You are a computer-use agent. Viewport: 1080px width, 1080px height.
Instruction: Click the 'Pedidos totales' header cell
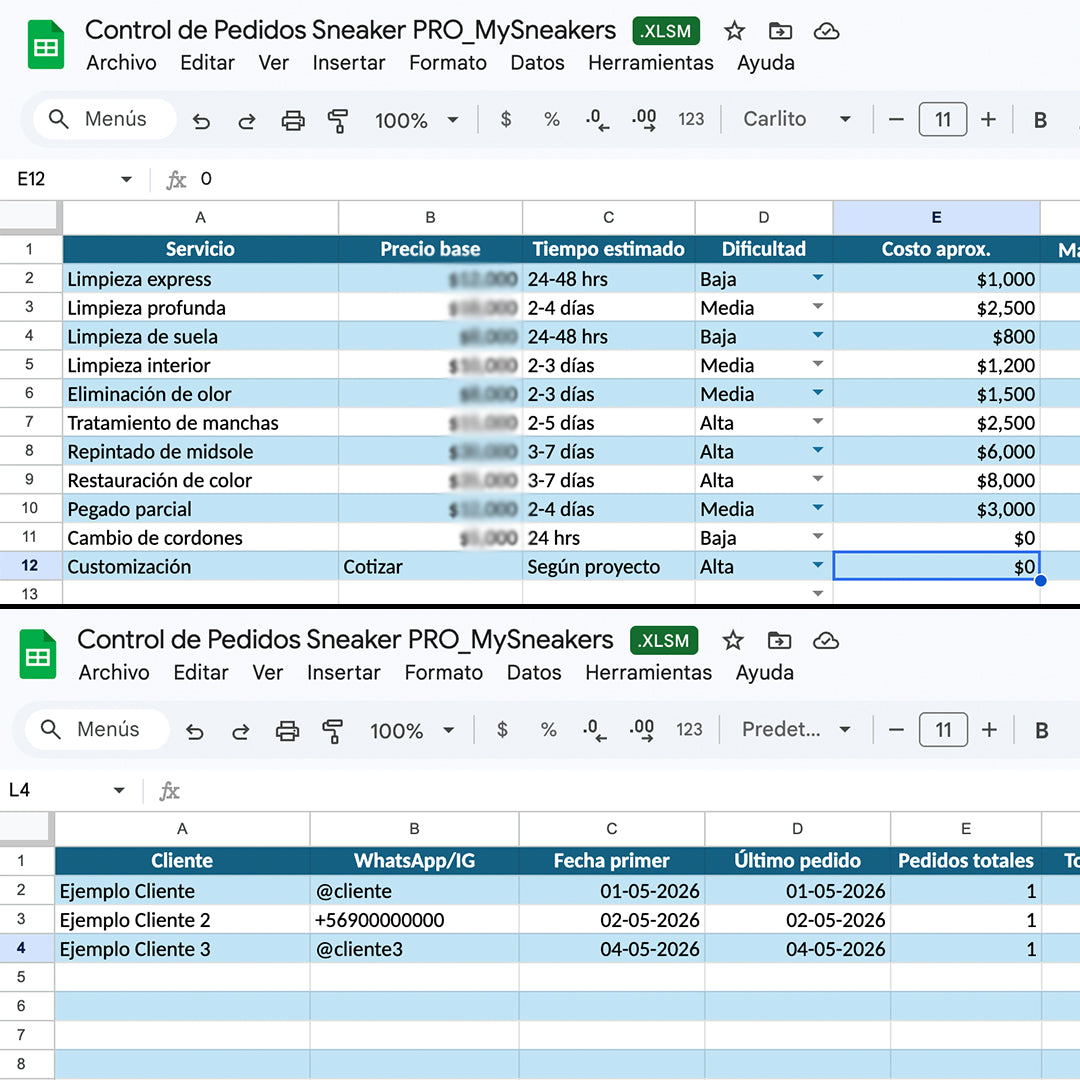(x=966, y=861)
